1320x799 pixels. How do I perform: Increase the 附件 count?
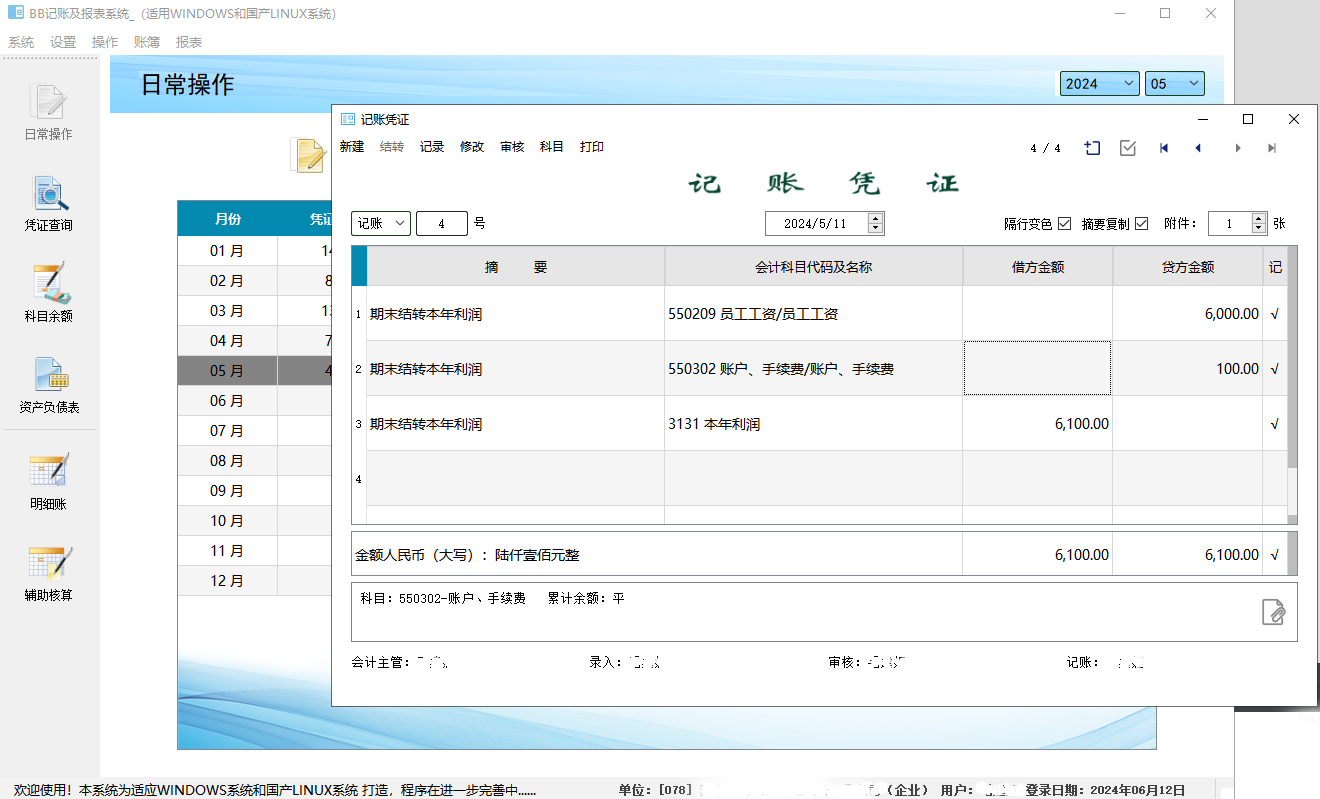coord(1259,218)
